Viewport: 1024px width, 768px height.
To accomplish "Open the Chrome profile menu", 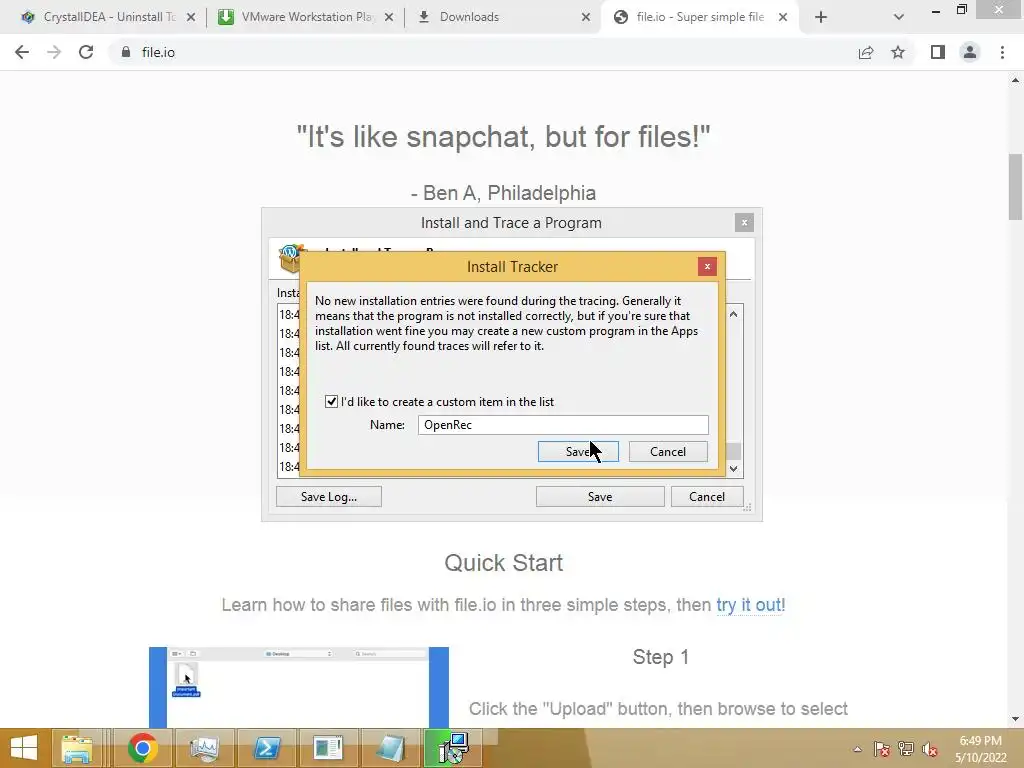I will click(x=970, y=52).
